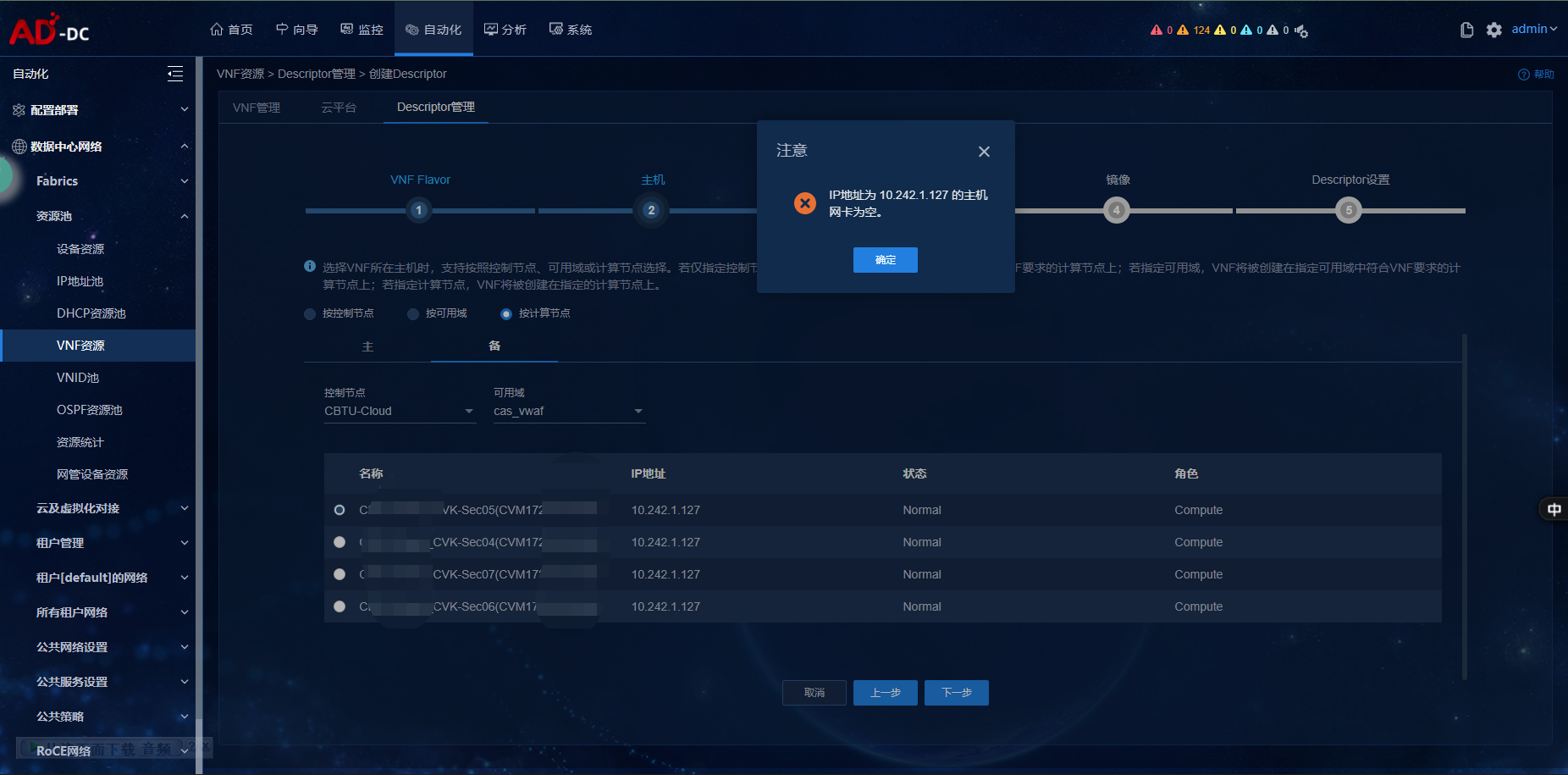Open the 可用域 cas_vwaf dropdown
1568x775 pixels.
pos(570,412)
